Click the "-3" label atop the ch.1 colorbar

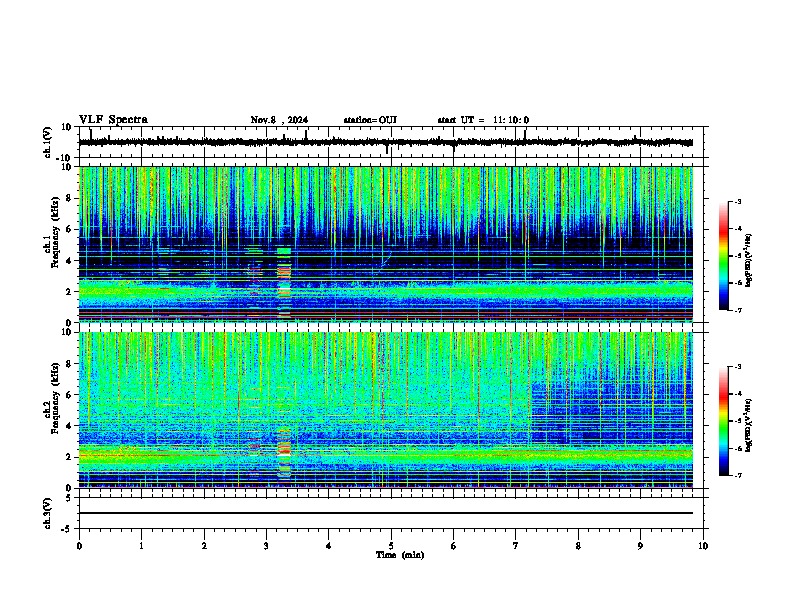tap(737, 201)
